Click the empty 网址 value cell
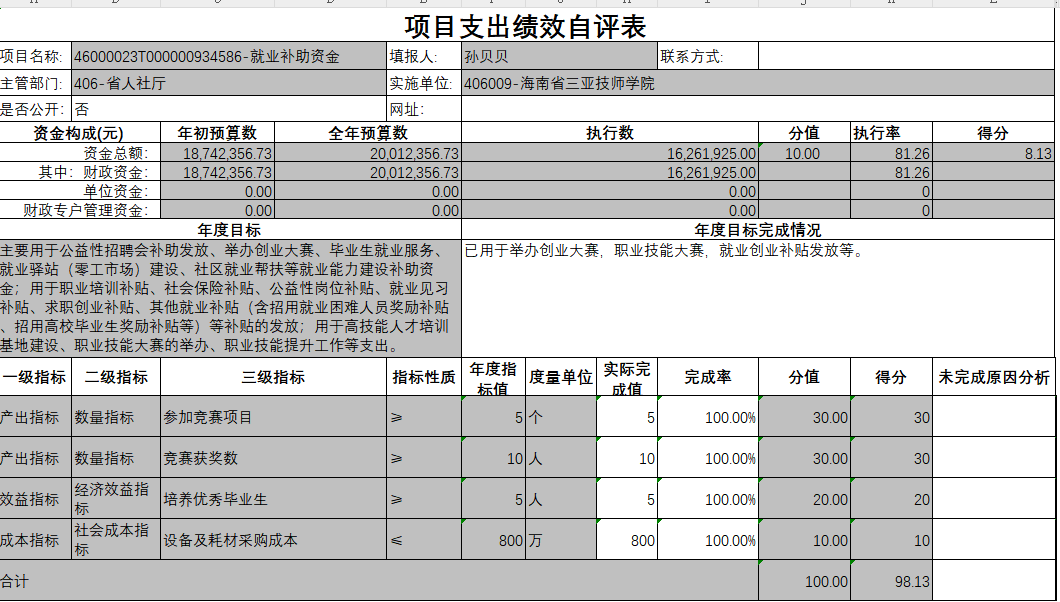The image size is (1060, 602). 758,109
